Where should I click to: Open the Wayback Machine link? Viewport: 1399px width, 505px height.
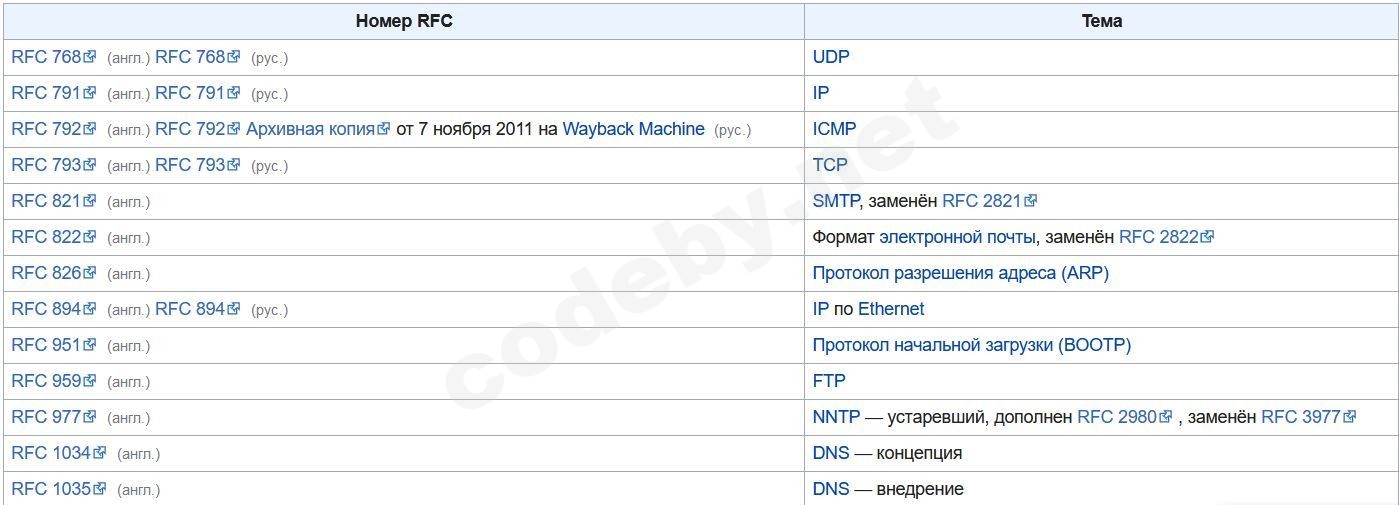tap(633, 129)
